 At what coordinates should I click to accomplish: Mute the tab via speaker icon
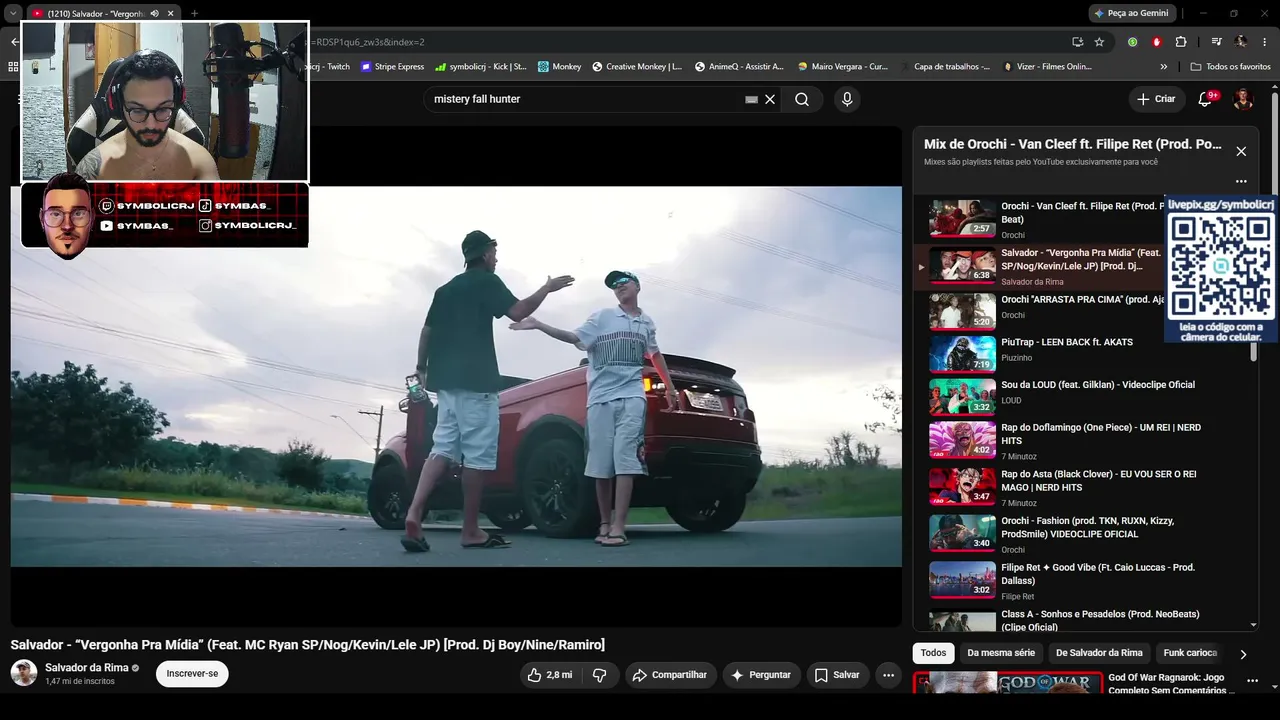[154, 13]
